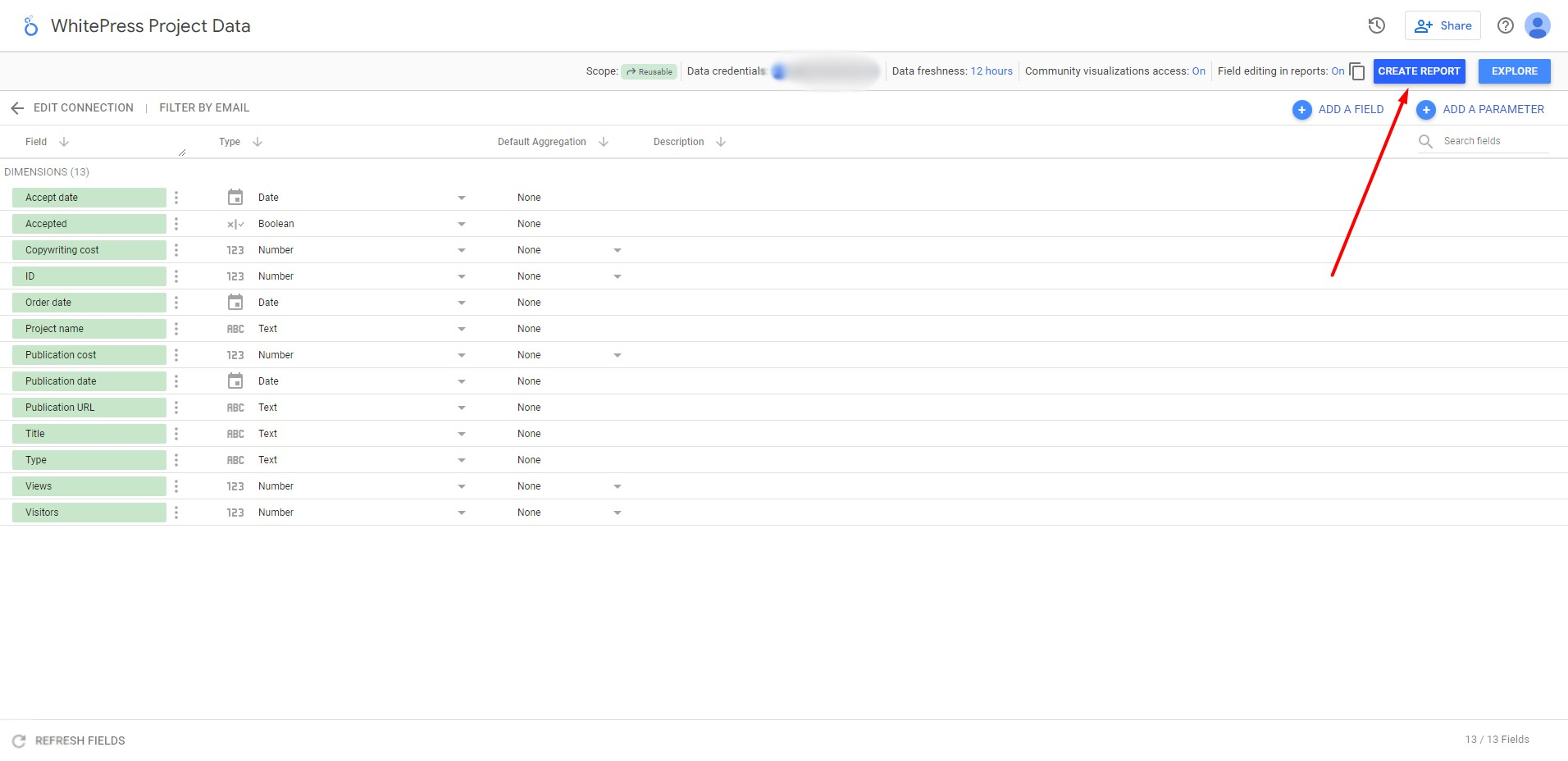
Task: Open the type dropdown for Accept date
Action: (x=462, y=198)
